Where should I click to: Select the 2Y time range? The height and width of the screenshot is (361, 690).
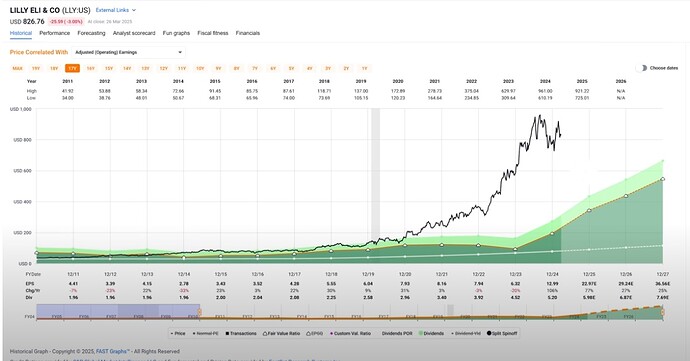pos(346,68)
